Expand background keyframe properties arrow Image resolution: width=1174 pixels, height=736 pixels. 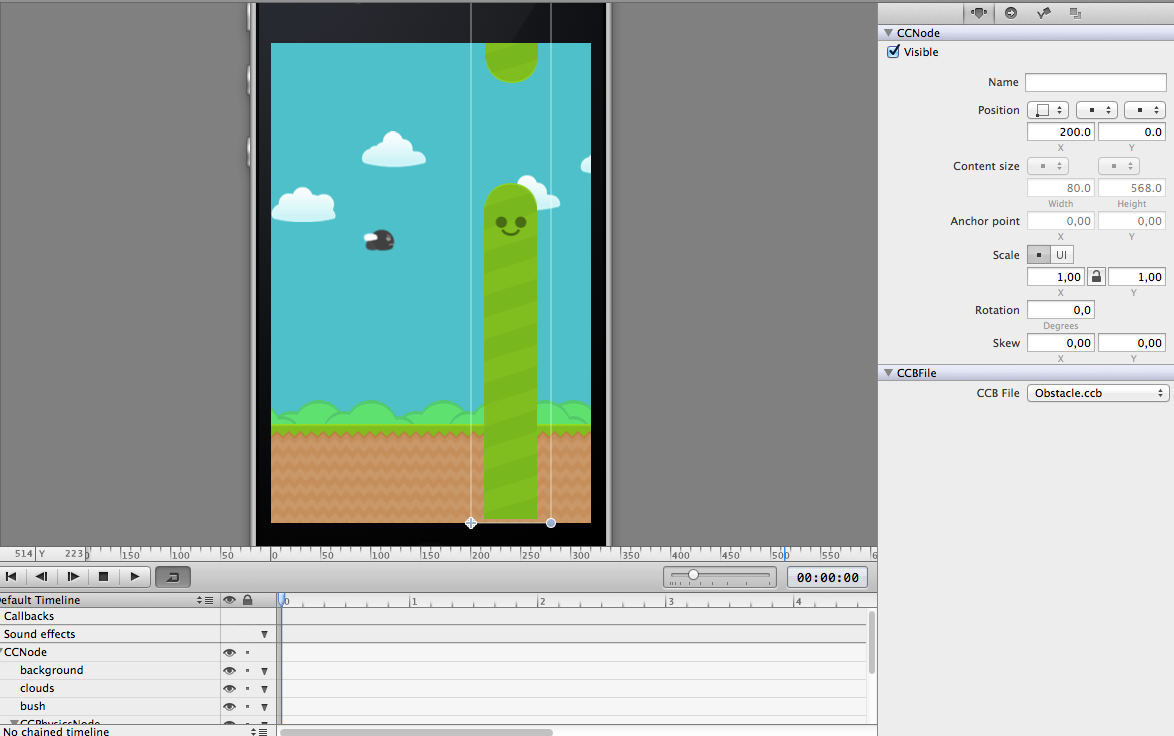pos(264,672)
